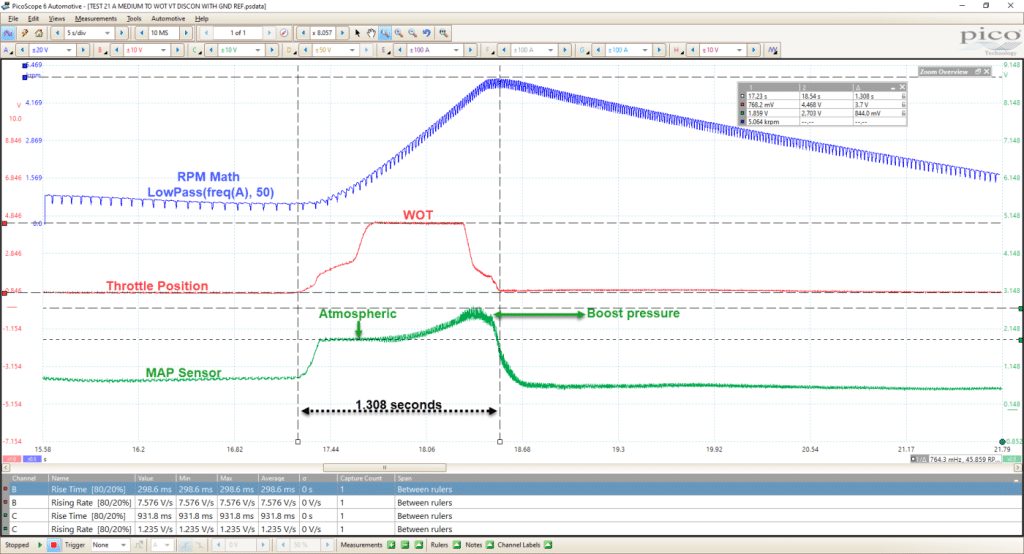This screenshot has width=1024, height=554.
Task: Select the window zoom tool
Action: point(385,33)
